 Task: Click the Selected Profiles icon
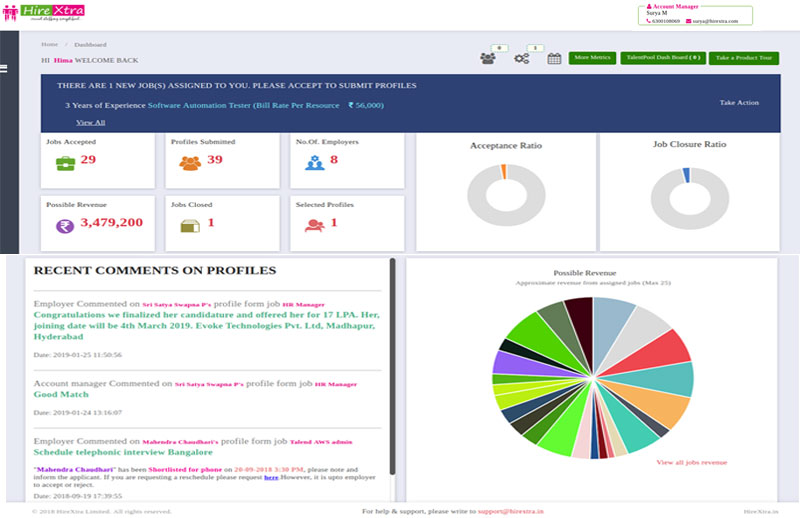(314, 224)
